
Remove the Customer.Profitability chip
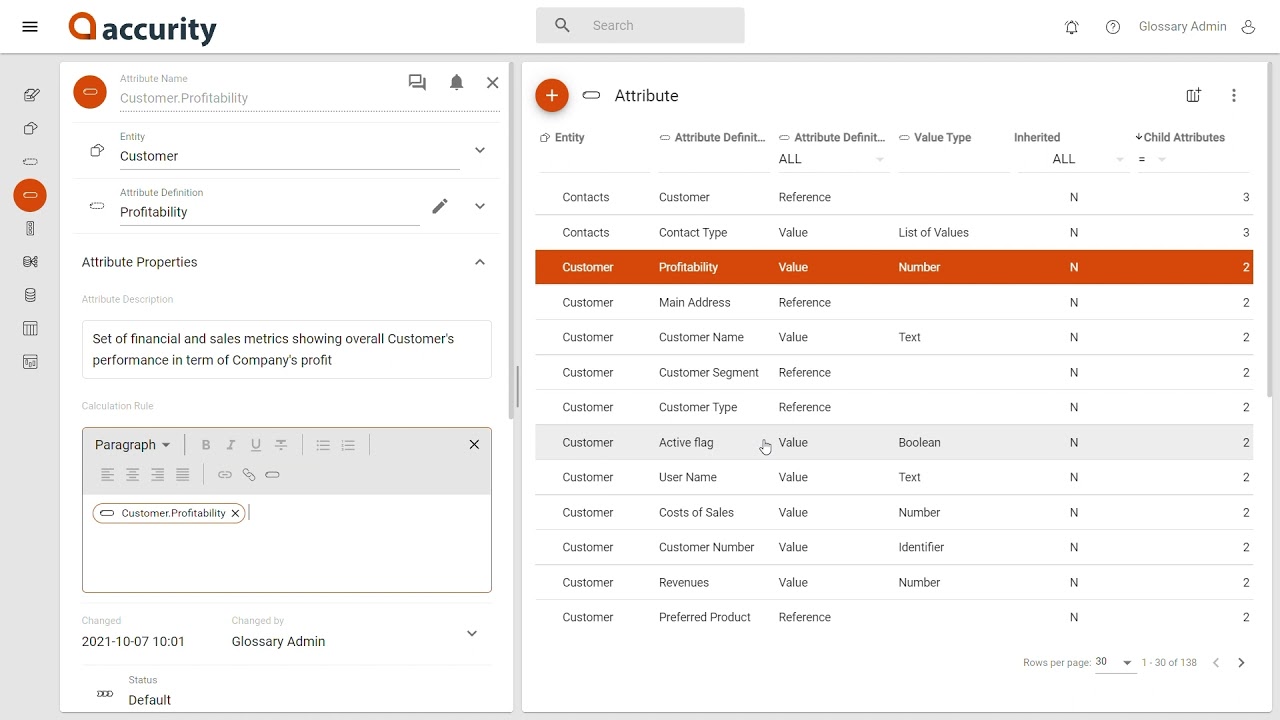[x=235, y=513]
